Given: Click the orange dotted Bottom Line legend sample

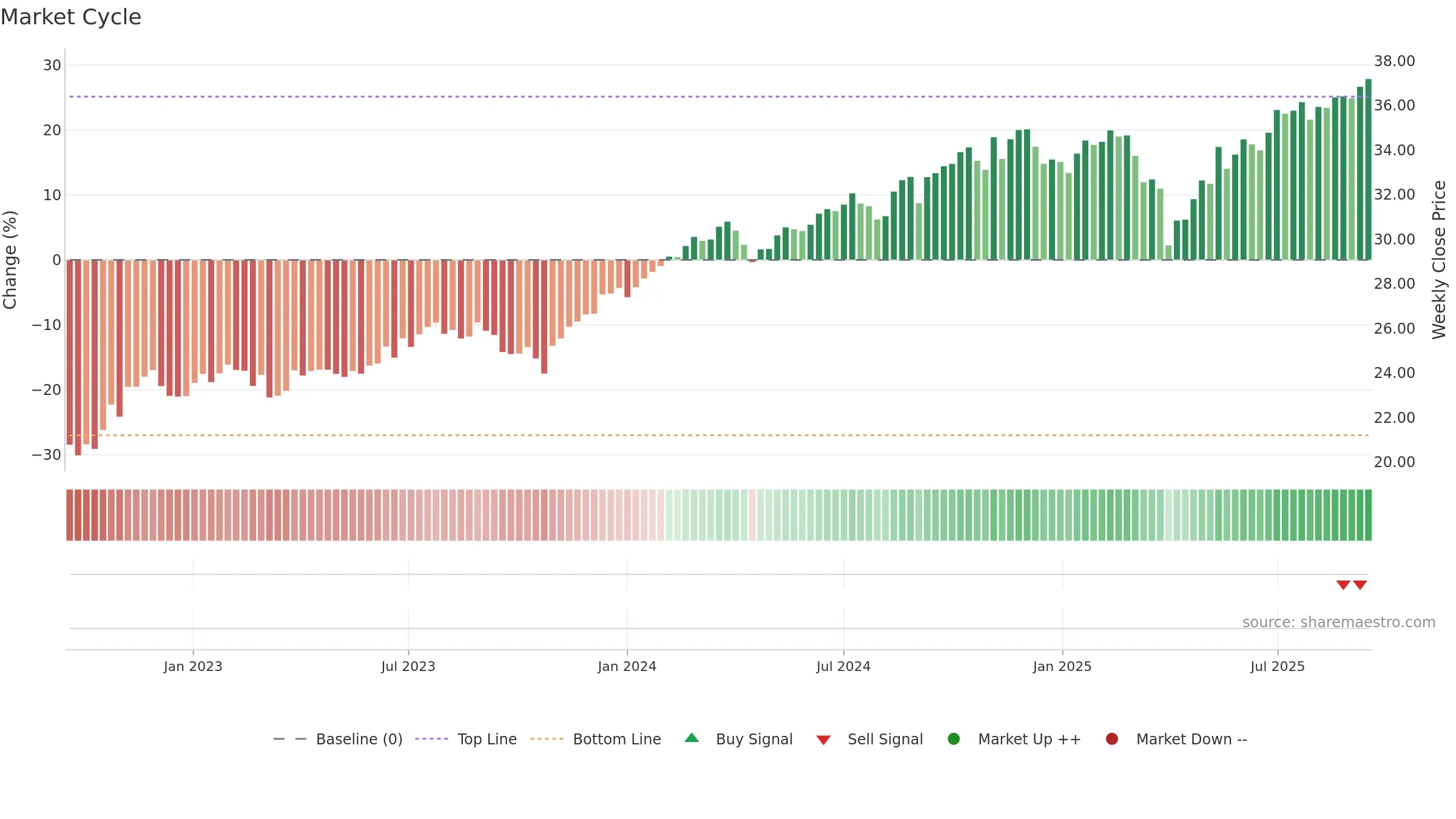Looking at the screenshot, I should (547, 739).
